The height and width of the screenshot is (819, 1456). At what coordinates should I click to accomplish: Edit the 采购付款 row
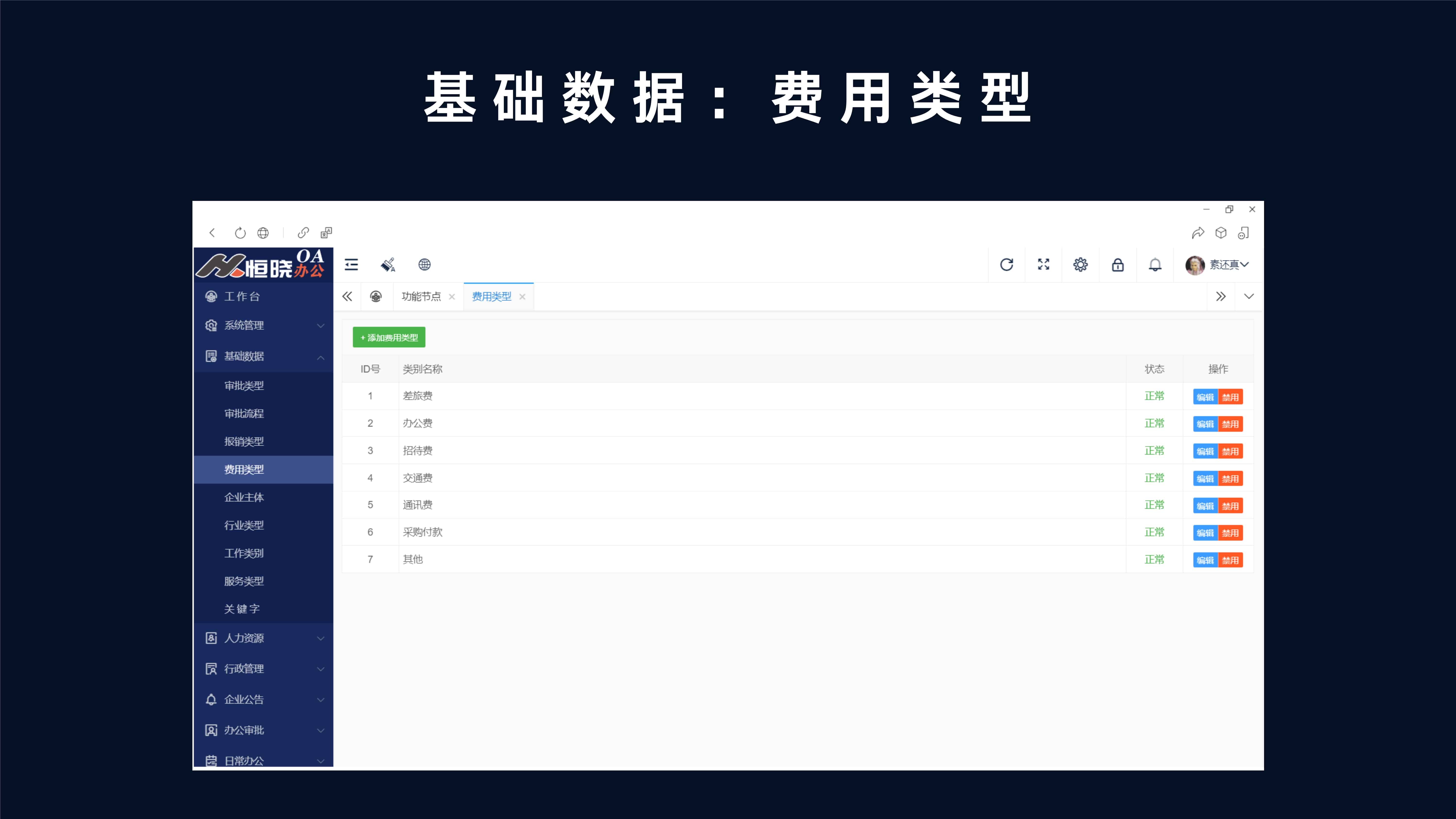[x=1205, y=533]
